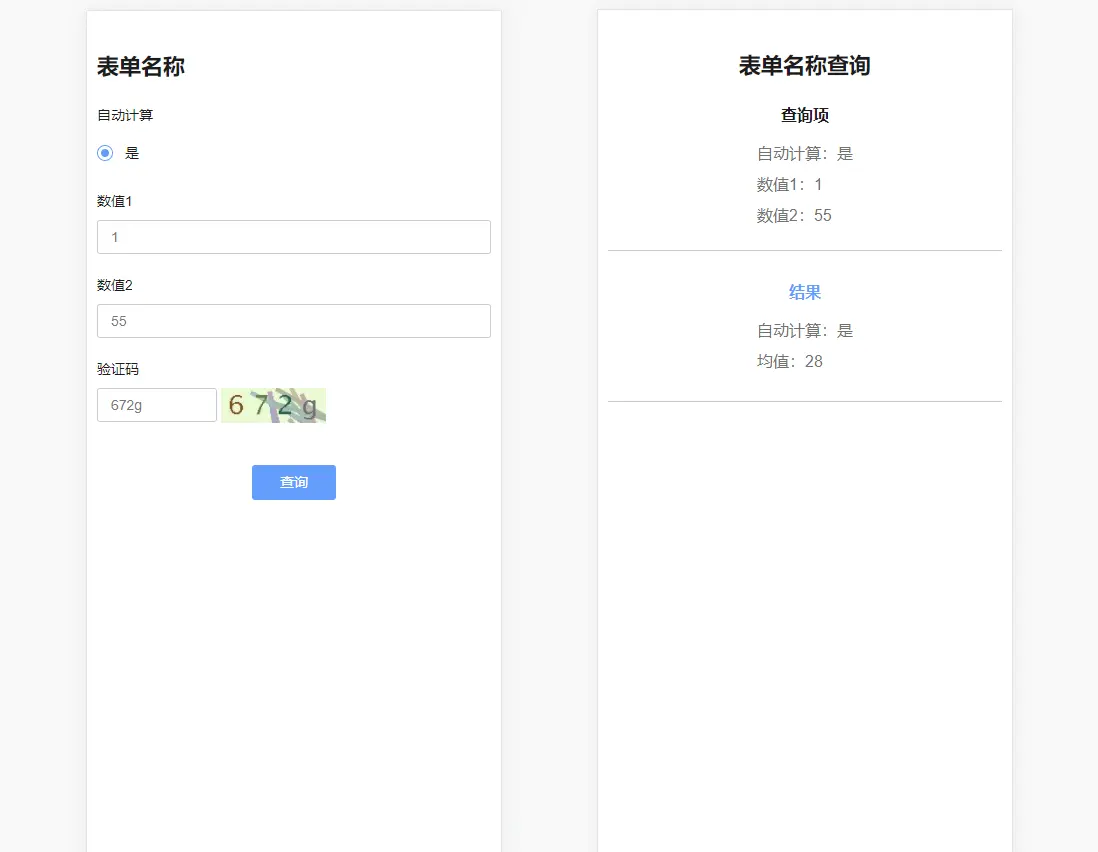Click 自动计算：是 under the 结果 section
This screenshot has height=852, width=1098.
click(x=804, y=331)
